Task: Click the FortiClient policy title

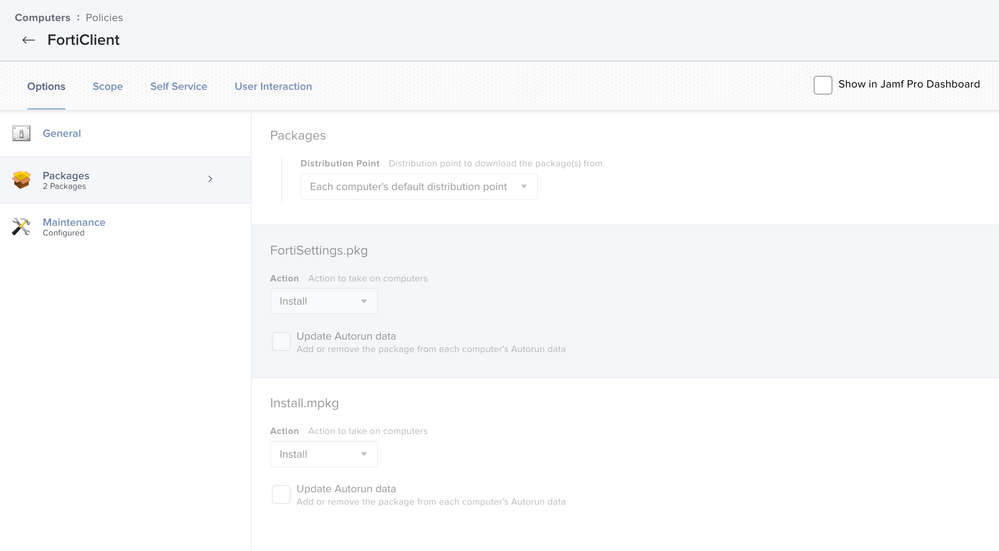Action: [83, 40]
